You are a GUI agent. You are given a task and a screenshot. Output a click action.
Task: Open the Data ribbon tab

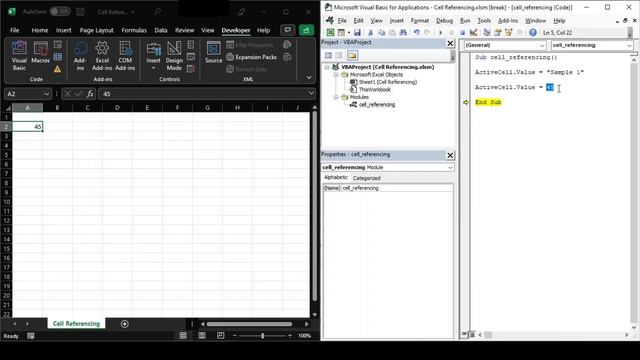(161, 30)
